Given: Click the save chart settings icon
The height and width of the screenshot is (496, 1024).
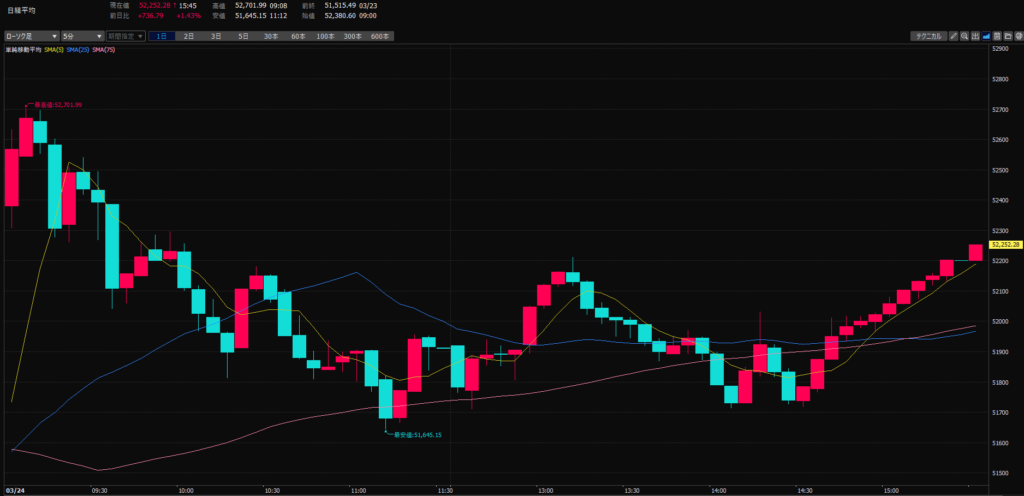Looking at the screenshot, I should coord(996,36).
